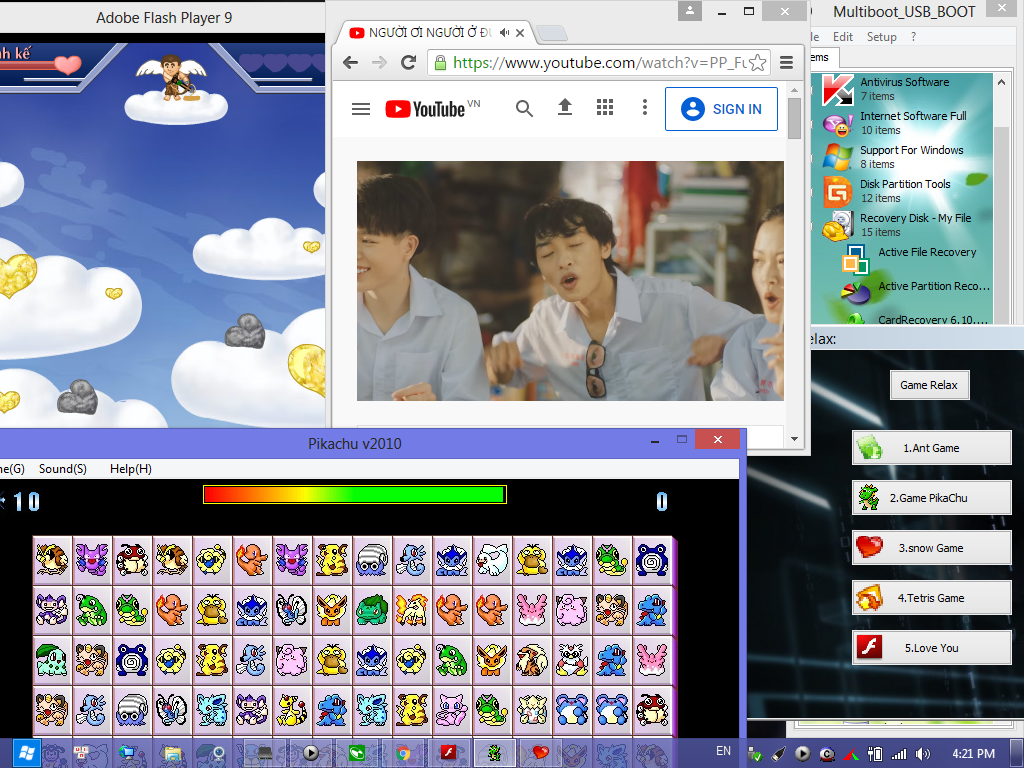Launch 1.Ant Game
Viewport: 1024px width, 768px height.
[x=932, y=448]
